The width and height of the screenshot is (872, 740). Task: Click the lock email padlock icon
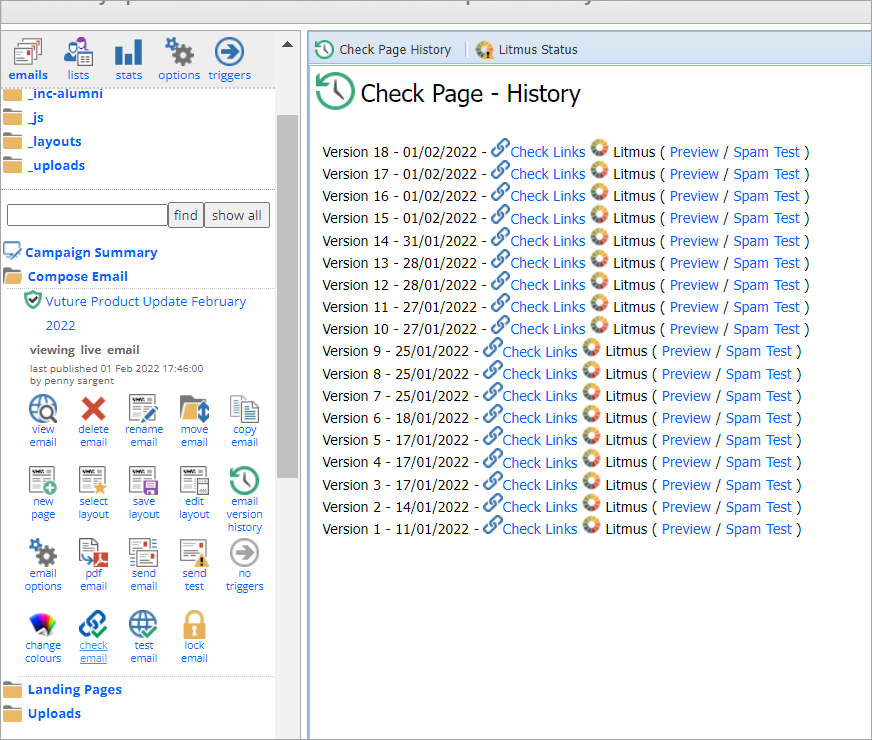click(194, 624)
